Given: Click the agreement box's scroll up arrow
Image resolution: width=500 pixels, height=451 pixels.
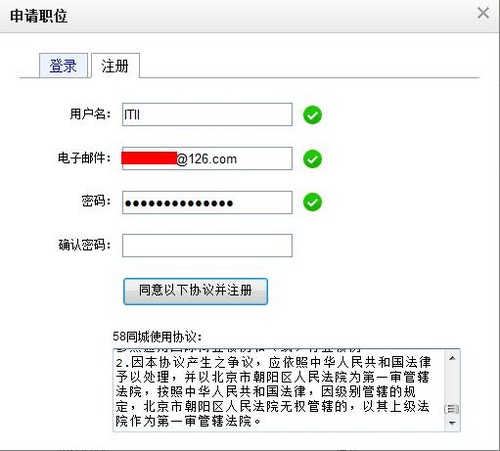Looking at the screenshot, I should click(x=452, y=358).
